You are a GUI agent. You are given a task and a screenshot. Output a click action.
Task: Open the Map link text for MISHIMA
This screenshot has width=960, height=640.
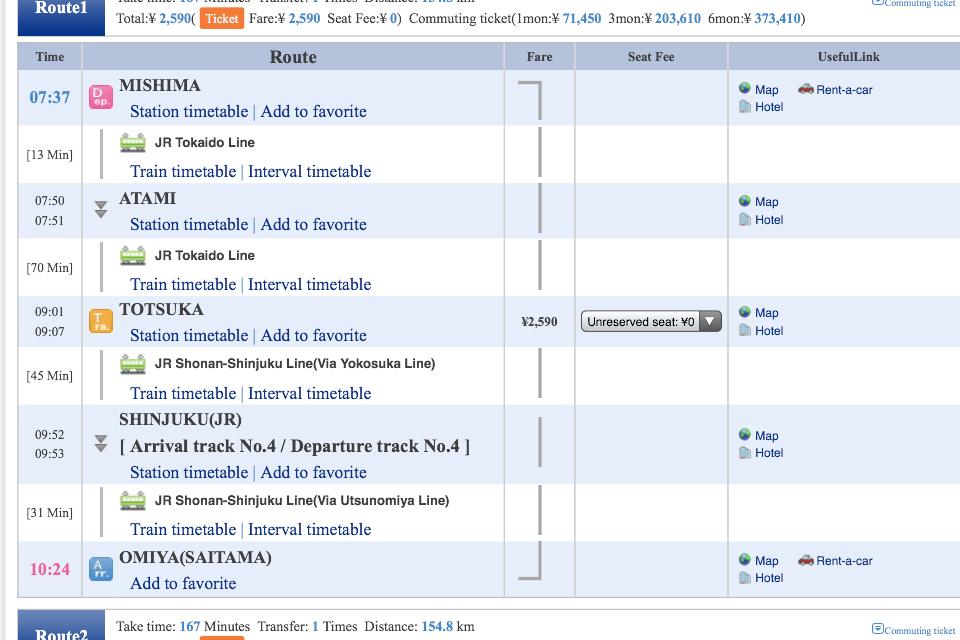[767, 89]
